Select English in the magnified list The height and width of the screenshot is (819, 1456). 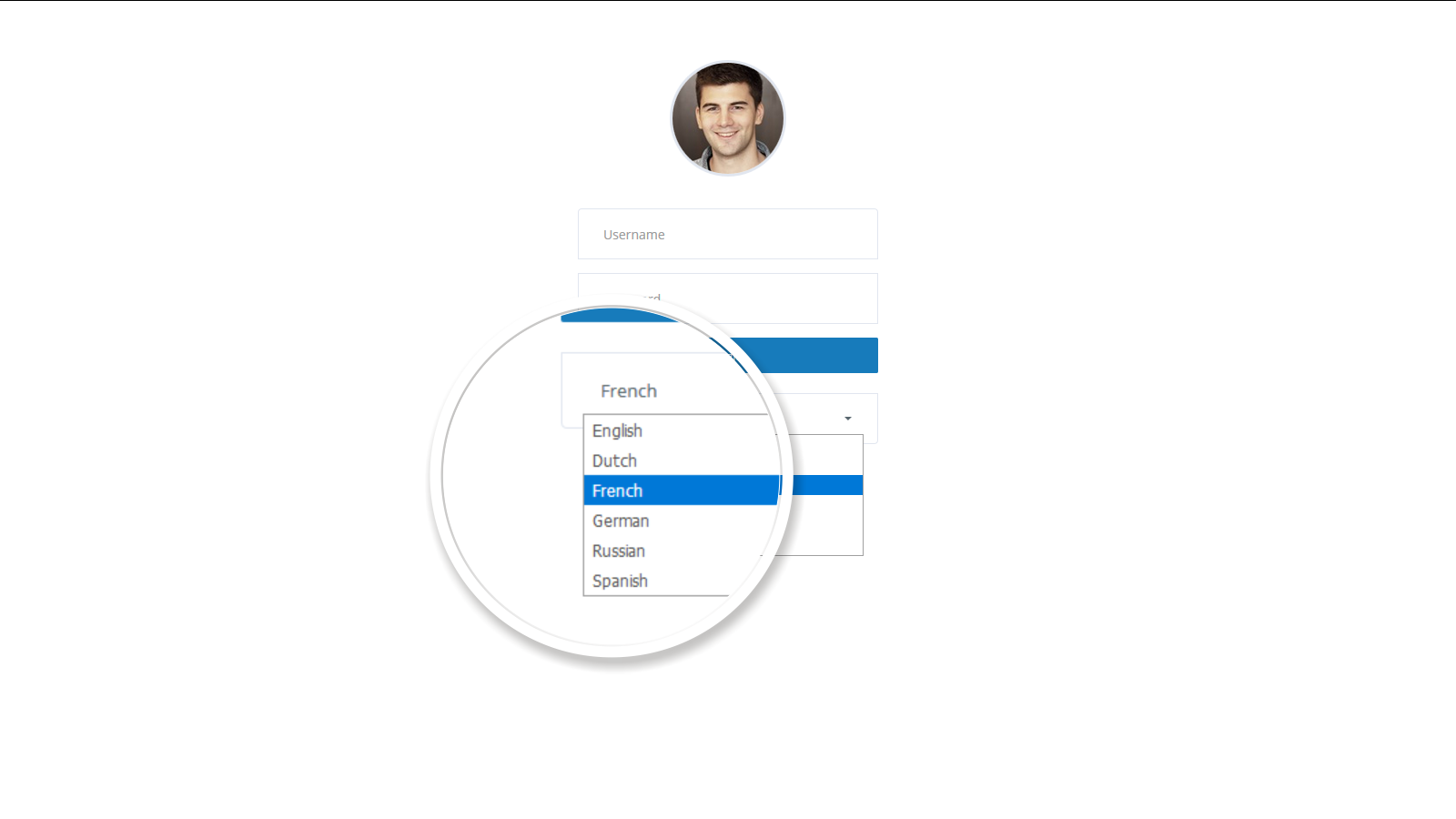tap(617, 430)
